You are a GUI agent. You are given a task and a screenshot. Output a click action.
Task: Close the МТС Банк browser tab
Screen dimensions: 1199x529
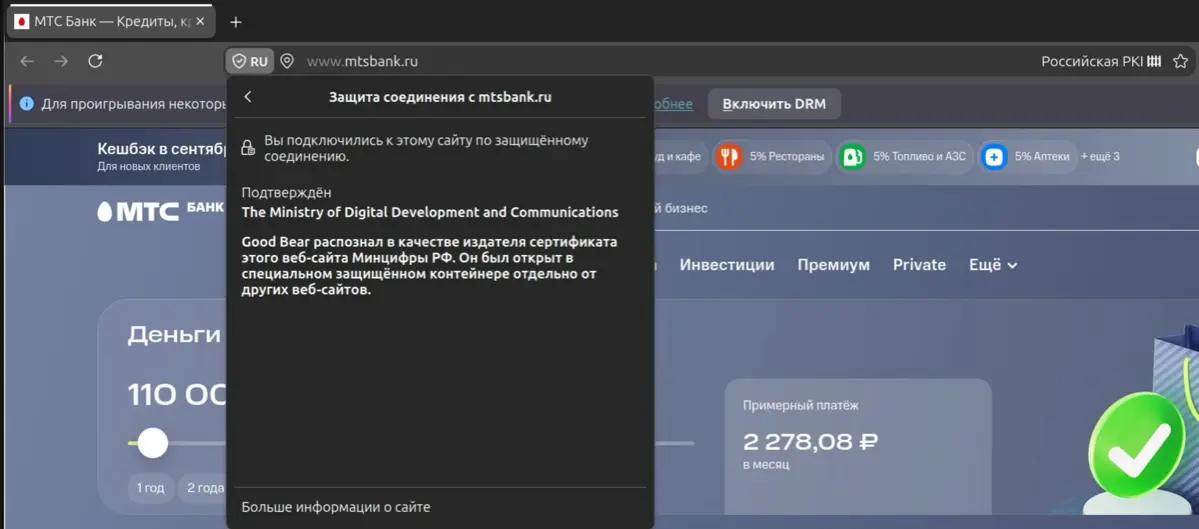200,21
